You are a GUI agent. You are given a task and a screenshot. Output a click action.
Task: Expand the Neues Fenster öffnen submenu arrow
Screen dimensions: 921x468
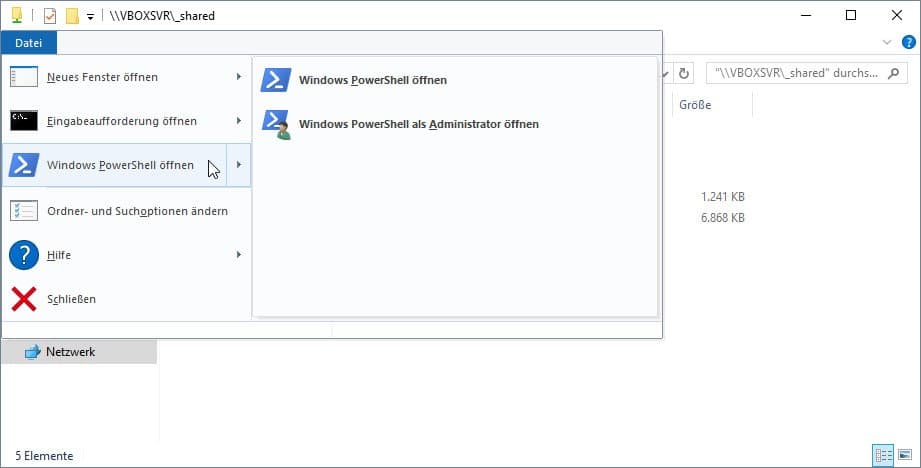tap(238, 77)
